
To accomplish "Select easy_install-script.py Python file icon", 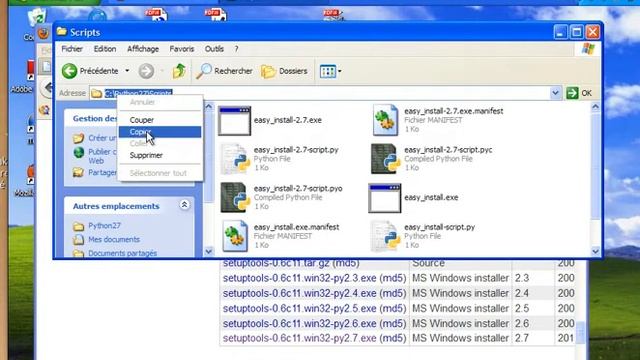I will point(385,236).
